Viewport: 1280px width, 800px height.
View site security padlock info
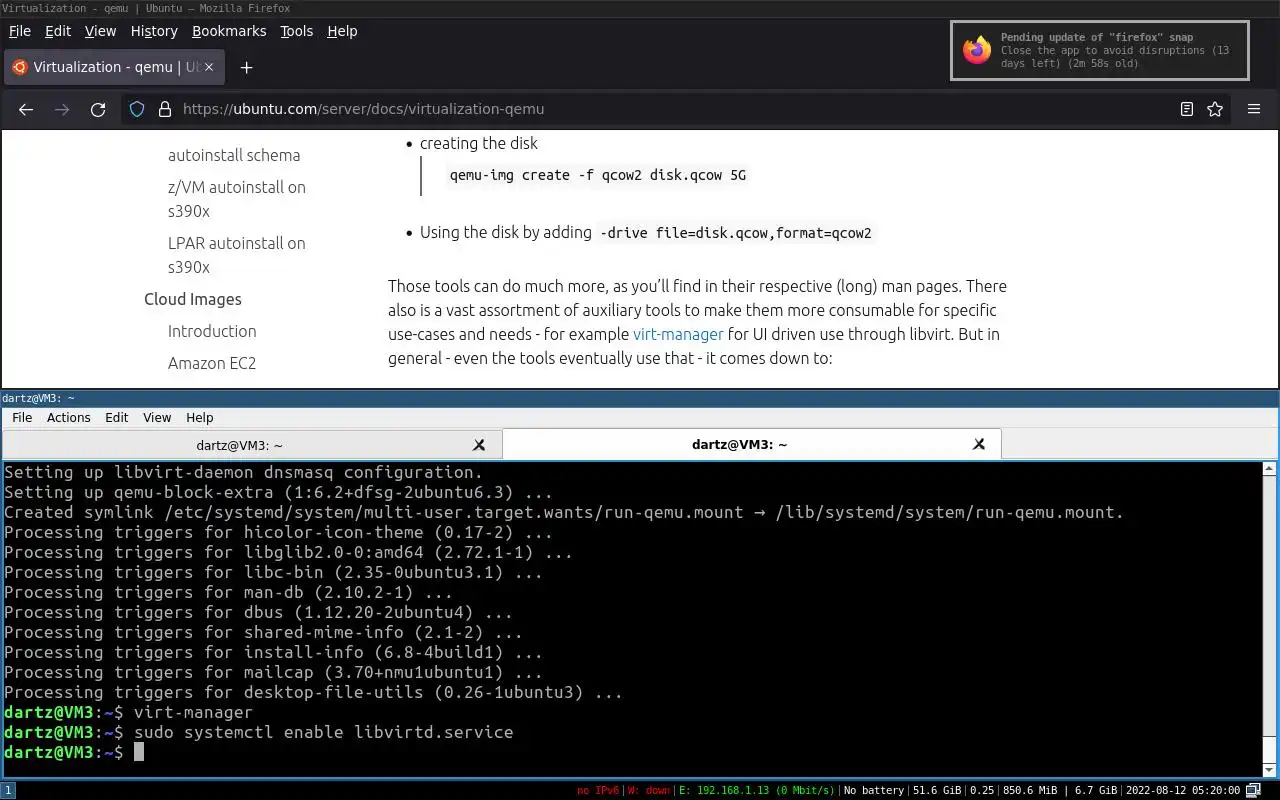tap(165, 109)
